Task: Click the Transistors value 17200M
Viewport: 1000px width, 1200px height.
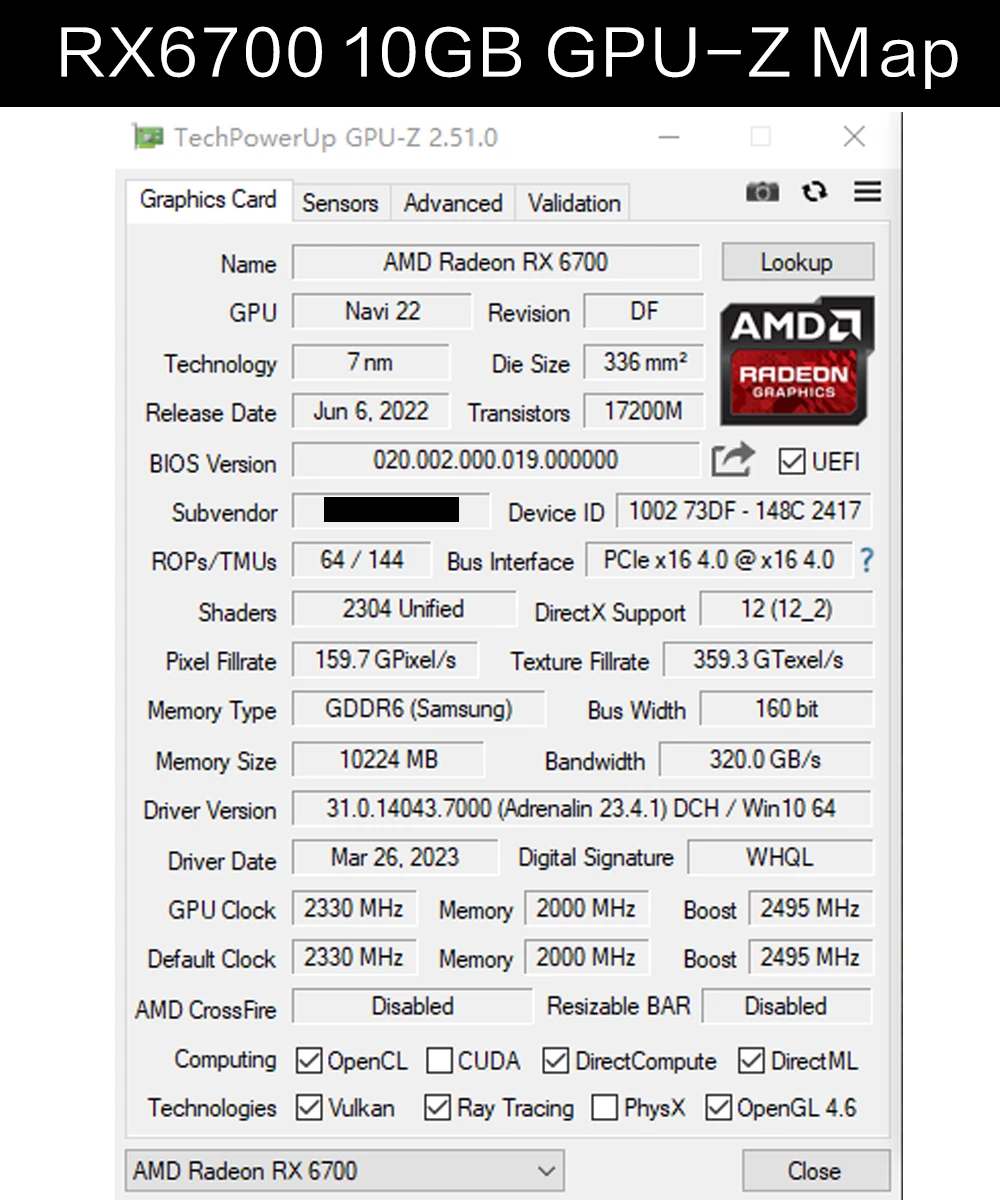Action: coord(644,411)
